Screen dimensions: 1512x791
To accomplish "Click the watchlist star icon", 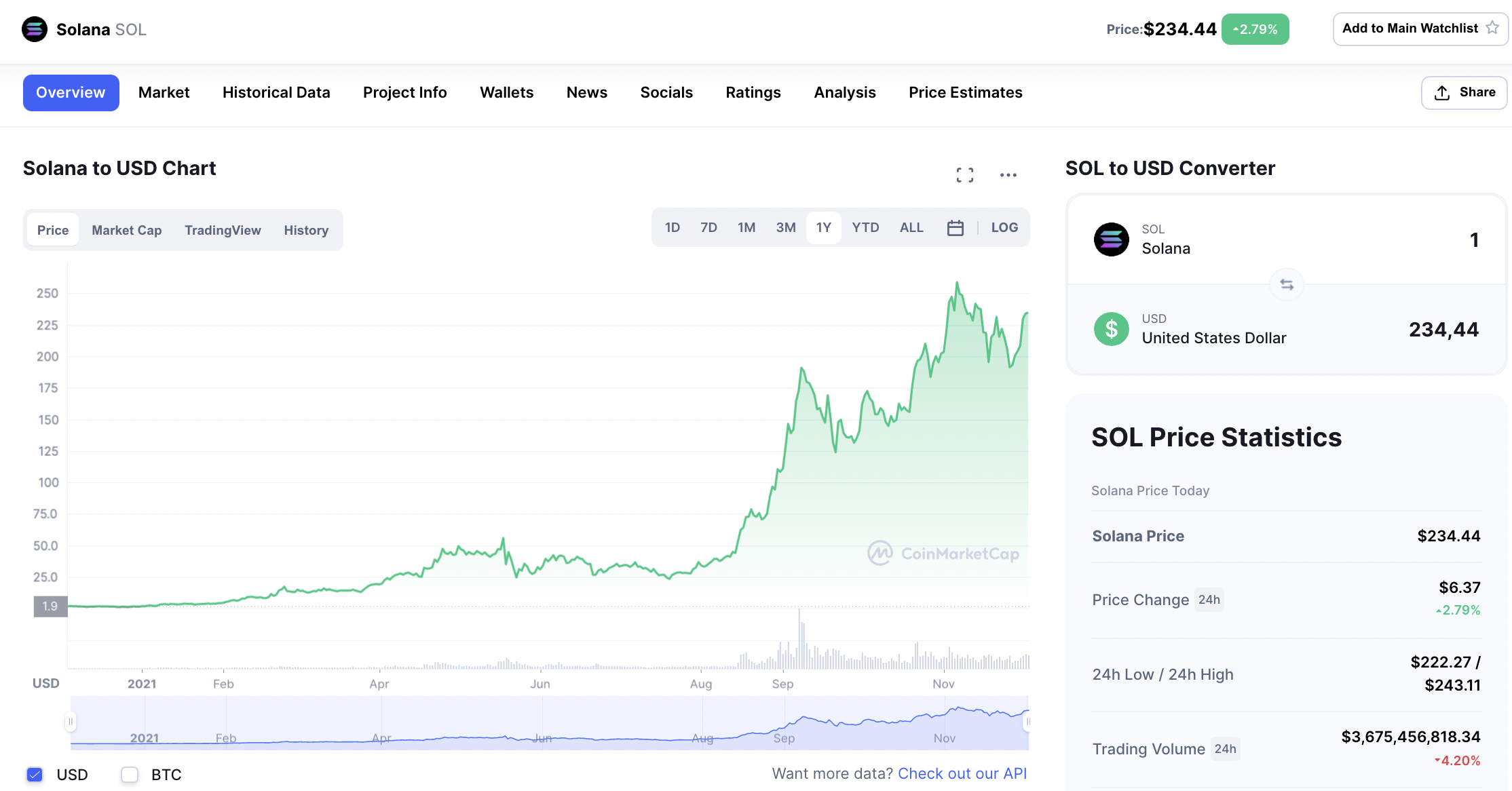I will 1492,28.
